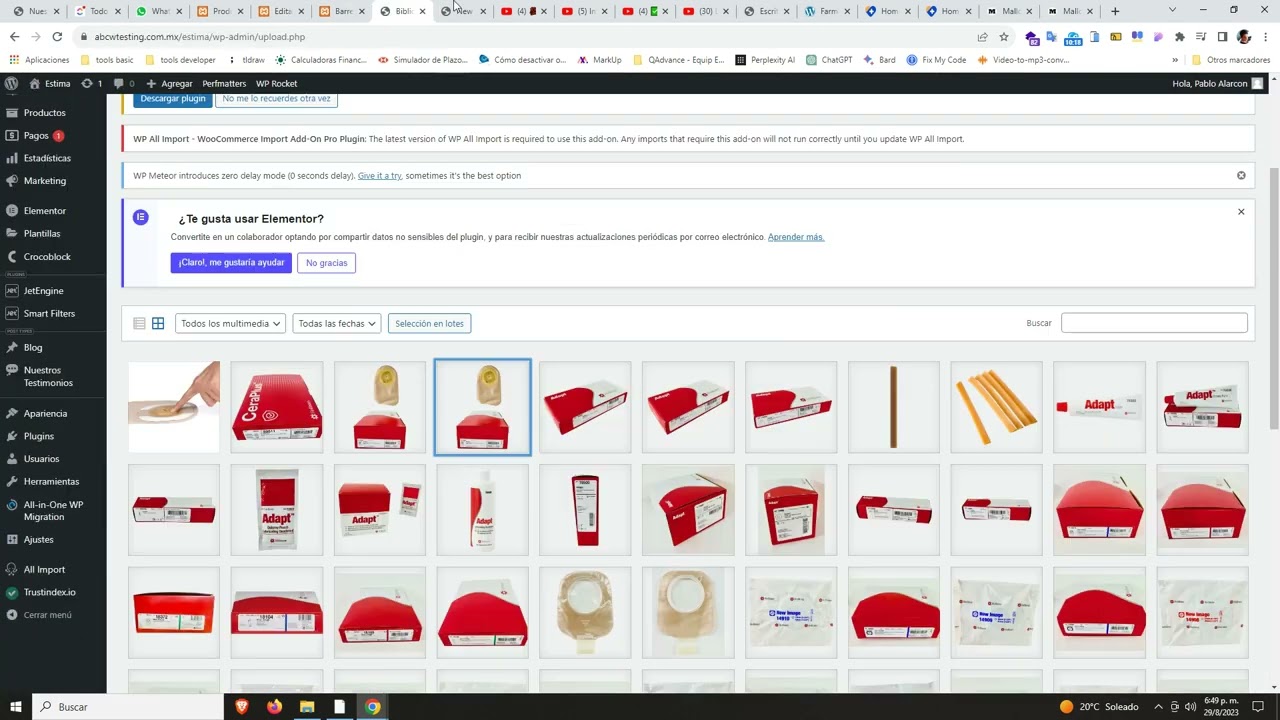The height and width of the screenshot is (720, 1280).
Task: Open a new browser tab
Action: (x=1115, y=11)
